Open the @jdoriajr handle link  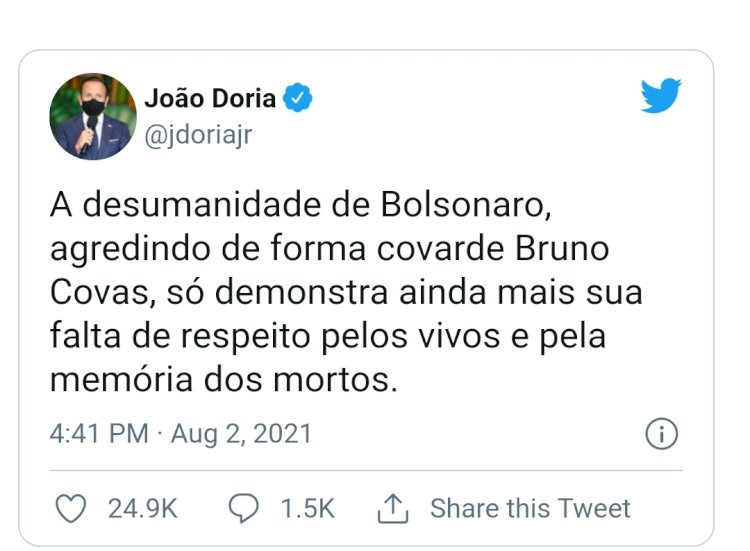198,136
